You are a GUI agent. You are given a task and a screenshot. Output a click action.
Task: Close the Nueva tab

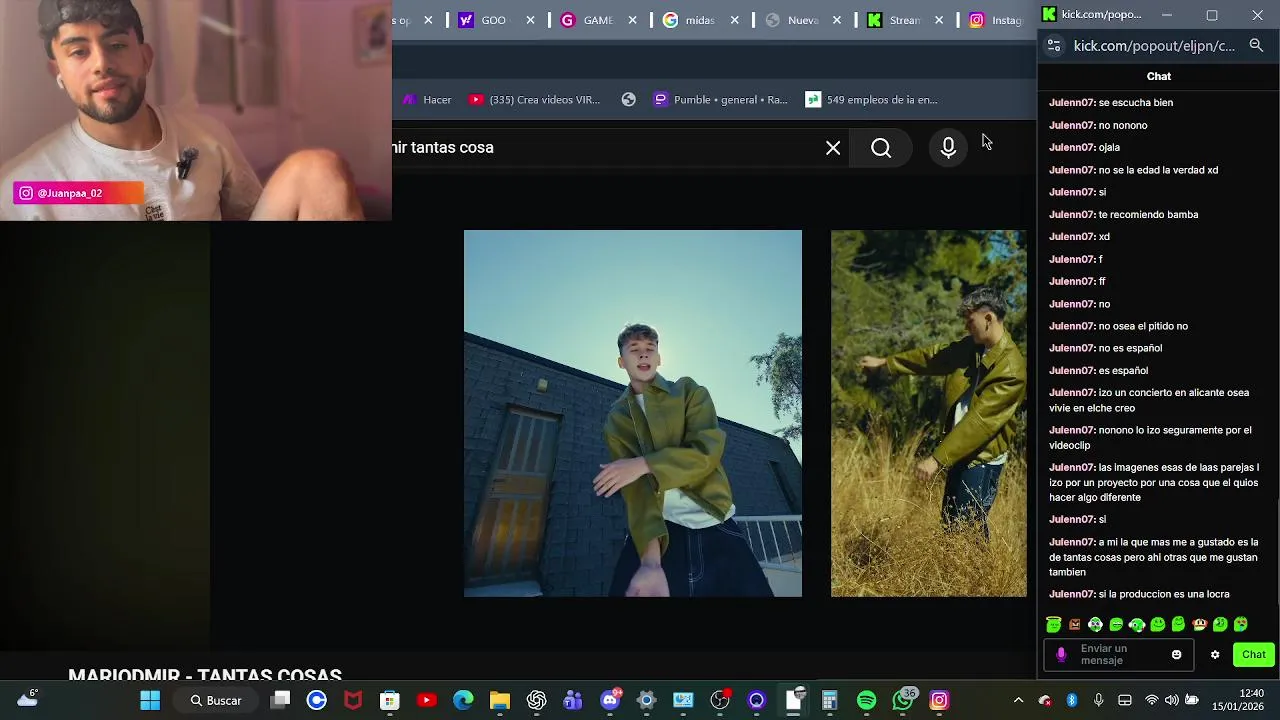point(837,20)
